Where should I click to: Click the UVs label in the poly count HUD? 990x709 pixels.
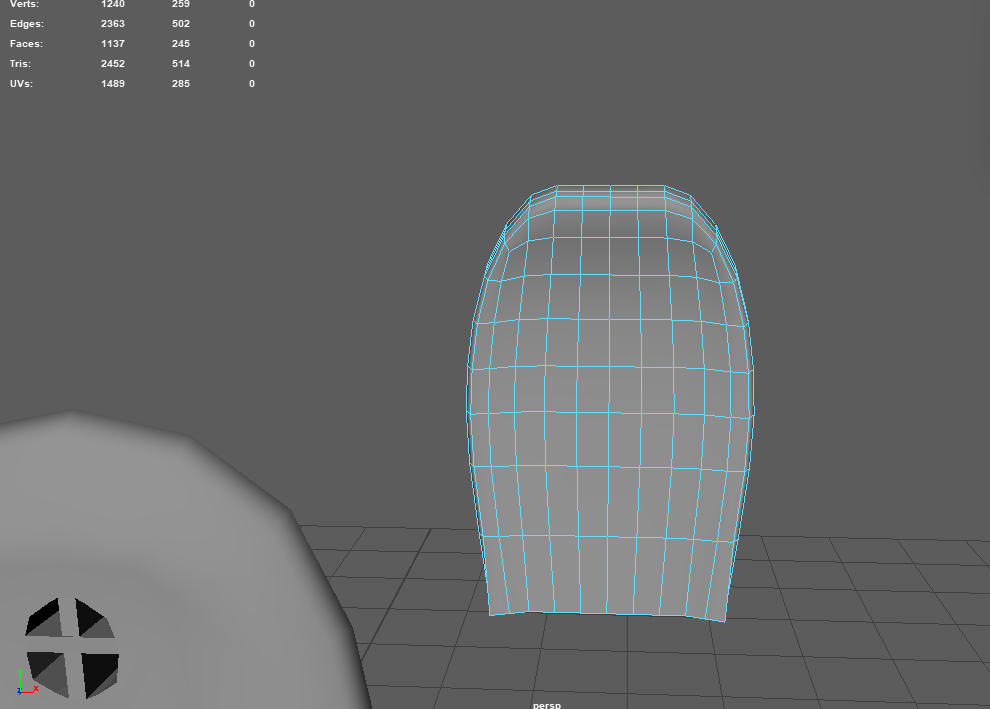point(22,83)
